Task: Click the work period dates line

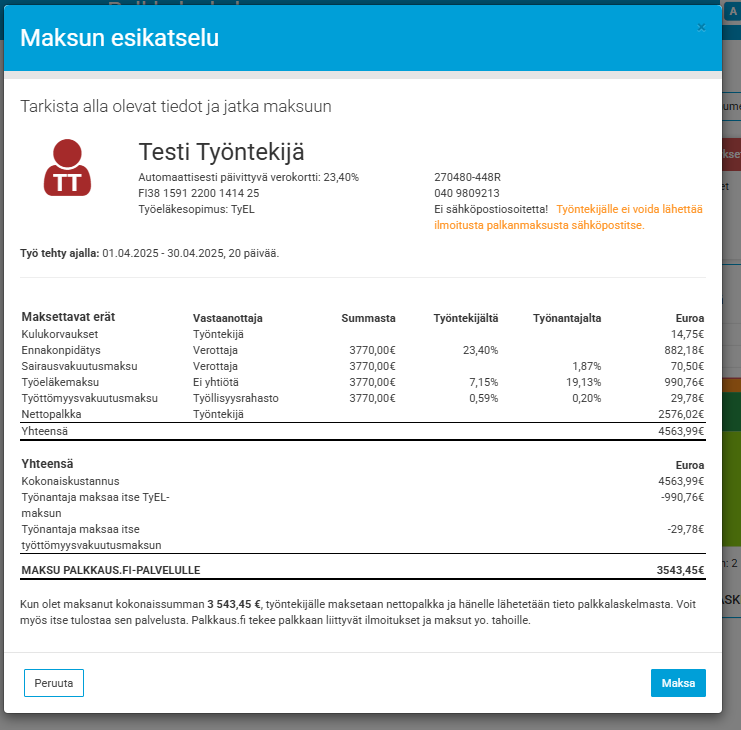Action: click(x=149, y=253)
